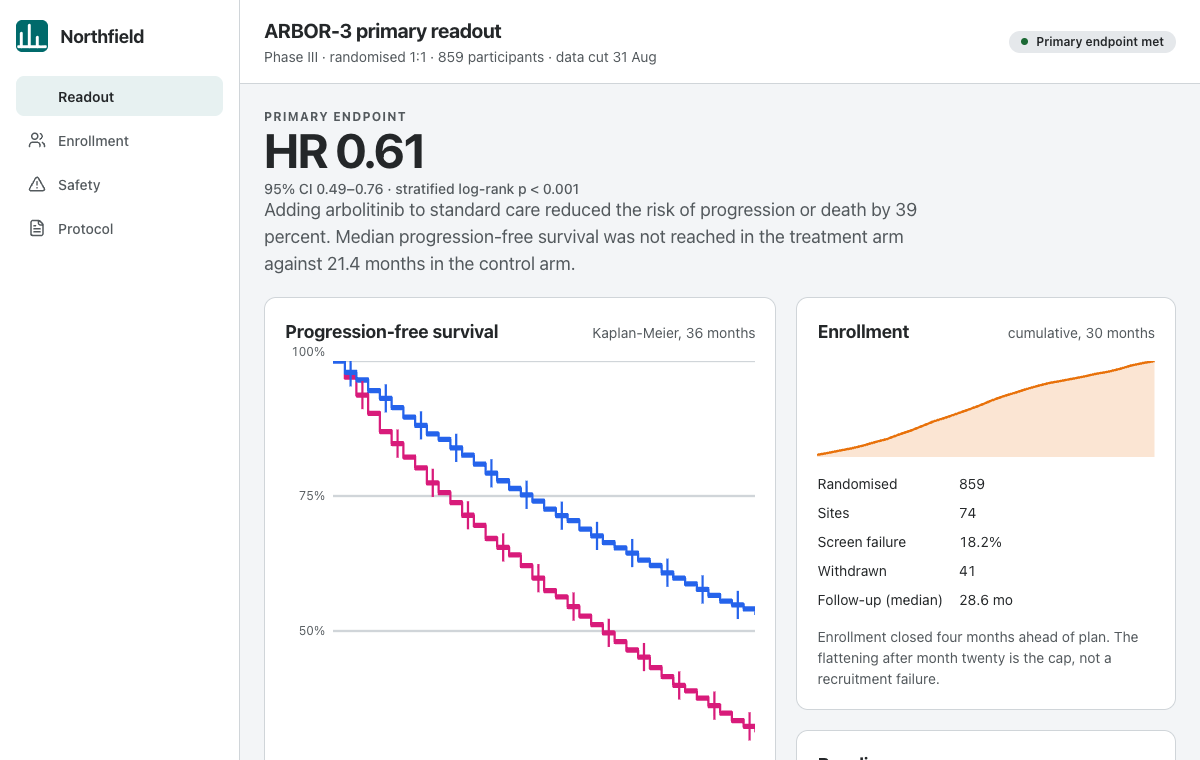The height and width of the screenshot is (760, 1200).
Task: Click the '95% CI 0.49–0.76' statistics line
Action: [x=422, y=189]
